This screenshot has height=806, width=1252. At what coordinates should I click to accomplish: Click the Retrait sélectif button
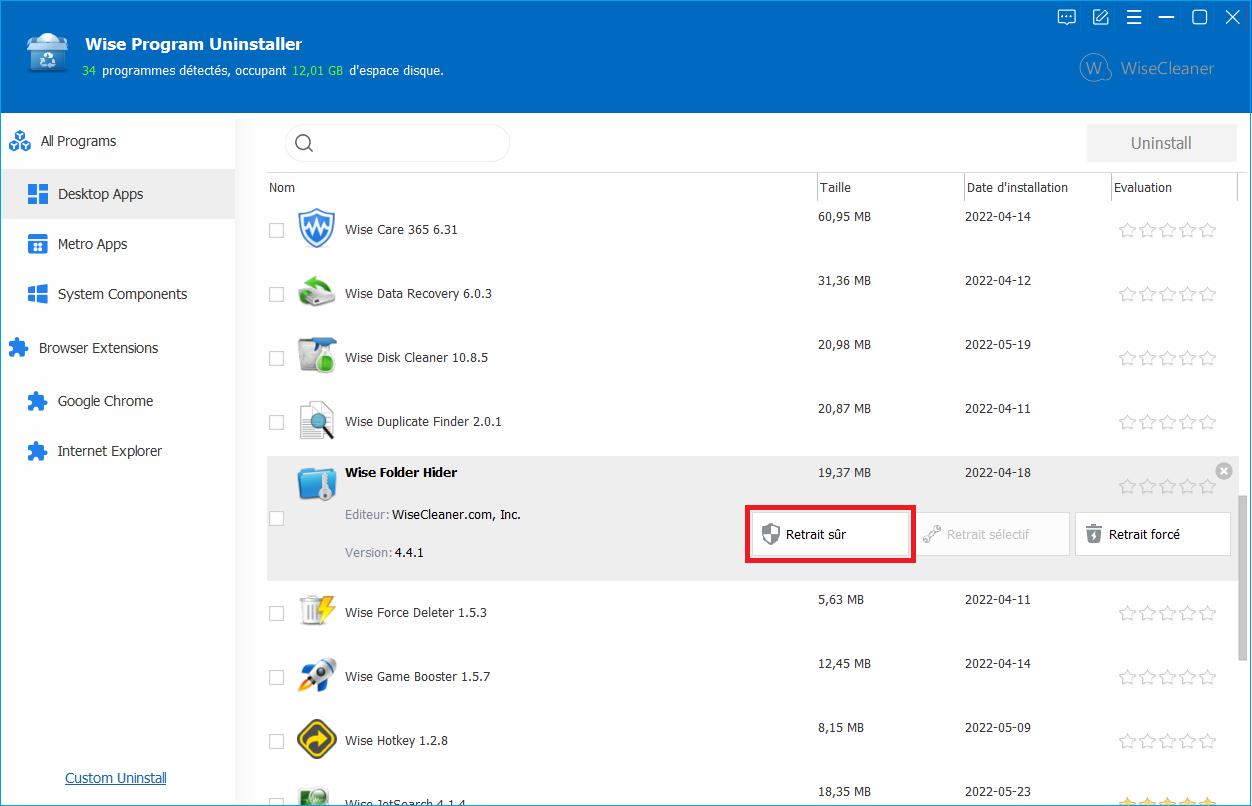point(991,534)
